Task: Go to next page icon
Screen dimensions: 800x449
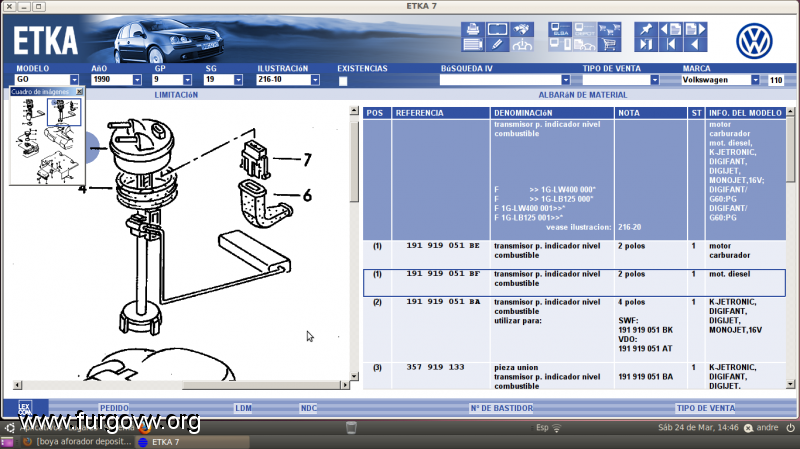Action: click(695, 29)
